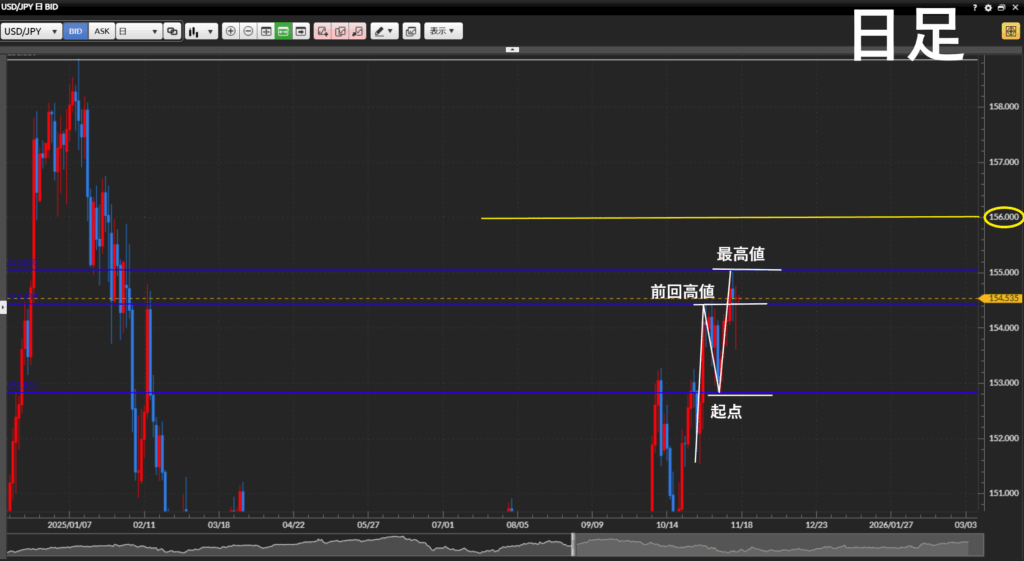Click the compare charts icon beside timeframe
Viewport: 1024px width, 561px height.
click(x=172, y=31)
